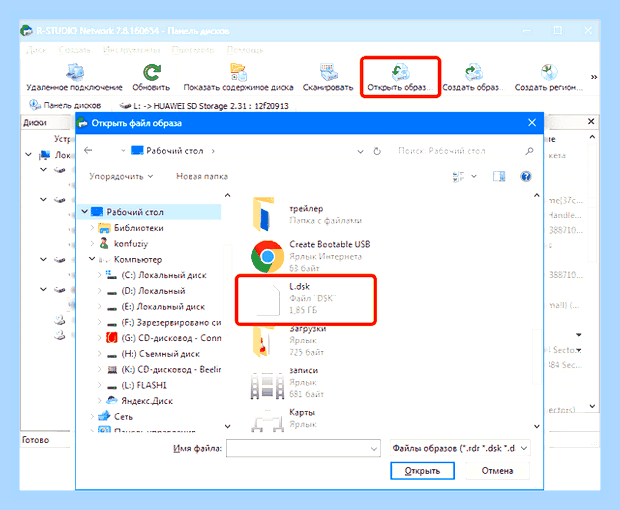This screenshot has width=620, height=510.
Task: Open the Инструменты menu
Action: (x=131, y=50)
